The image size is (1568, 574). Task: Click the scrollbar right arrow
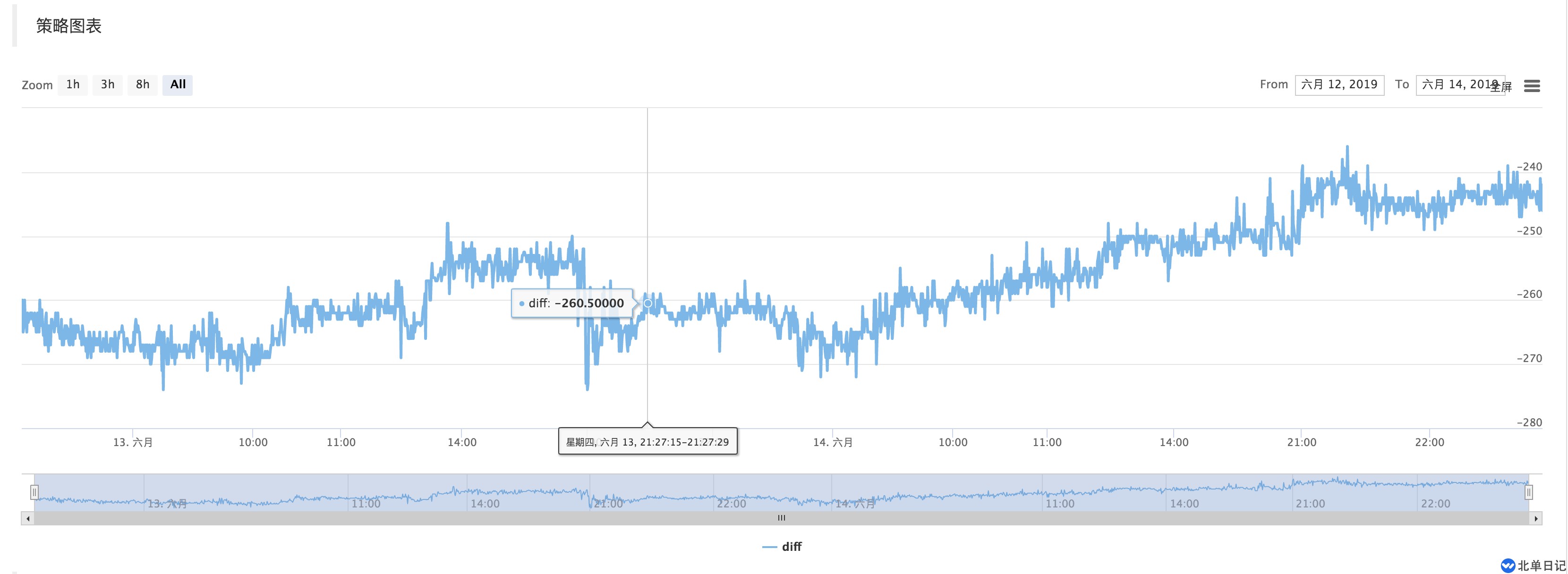coord(1536,519)
